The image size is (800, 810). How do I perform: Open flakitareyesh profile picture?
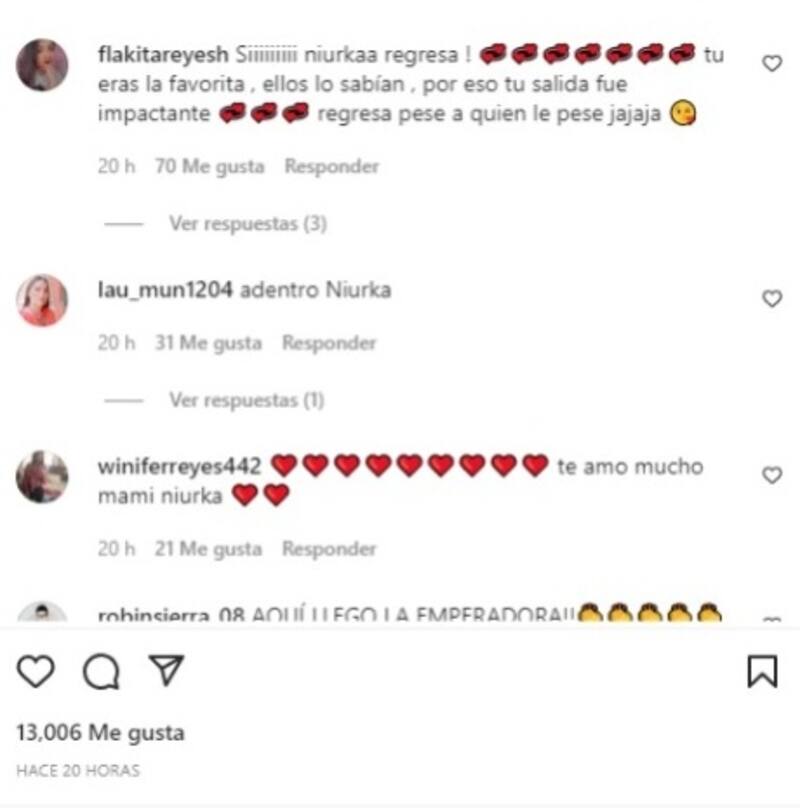(42, 65)
